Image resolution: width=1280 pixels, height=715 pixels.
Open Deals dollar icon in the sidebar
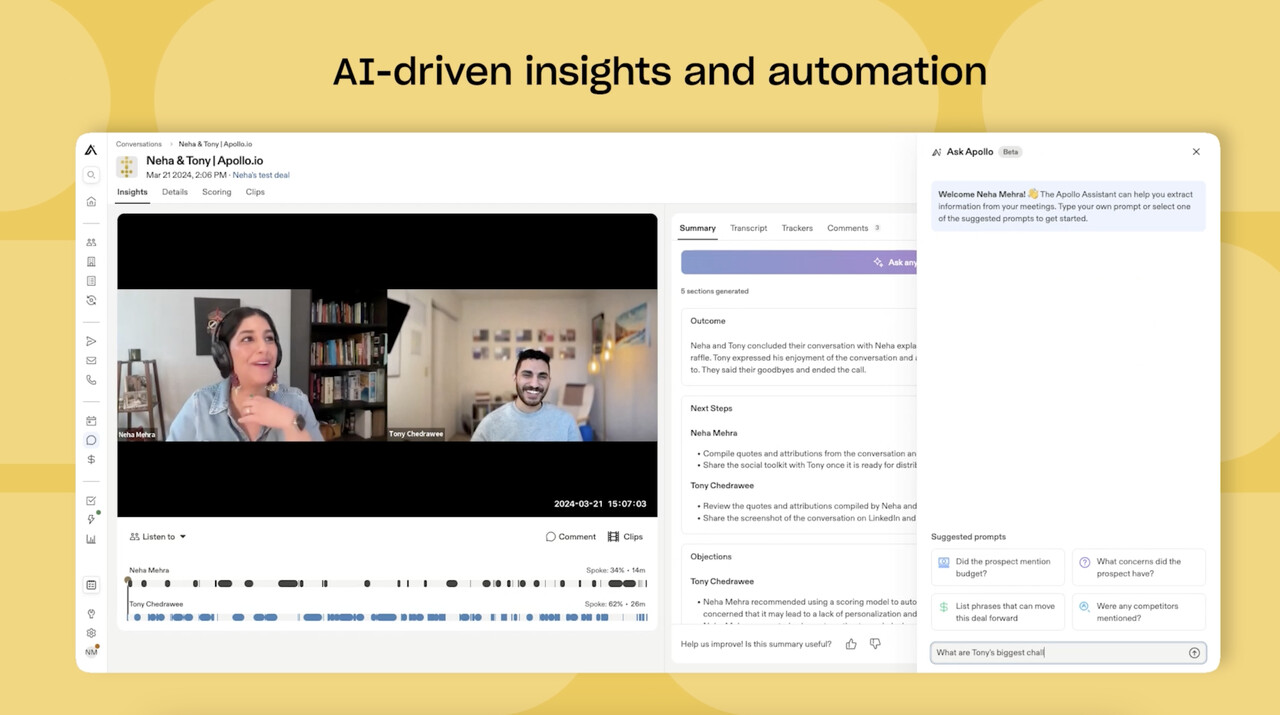click(91, 460)
